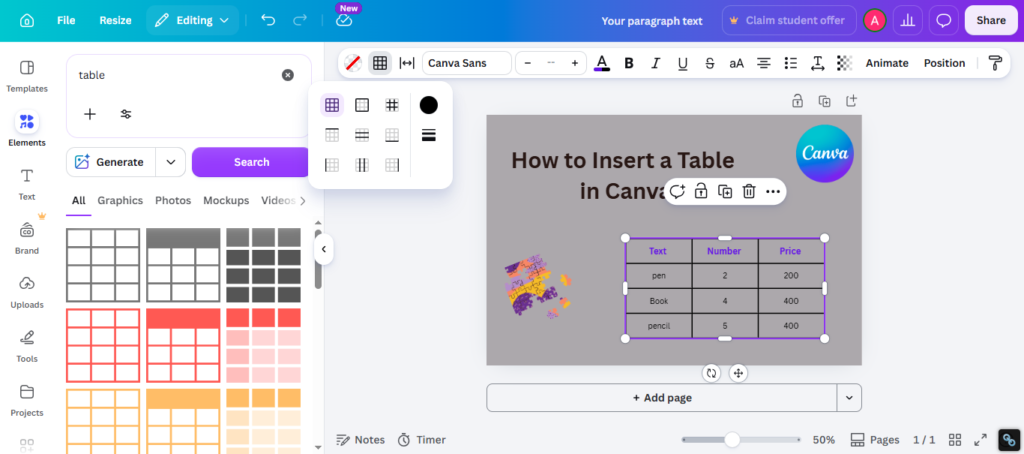This screenshot has width=1024, height=454.
Task: Click the purple Search button
Action: click(251, 162)
